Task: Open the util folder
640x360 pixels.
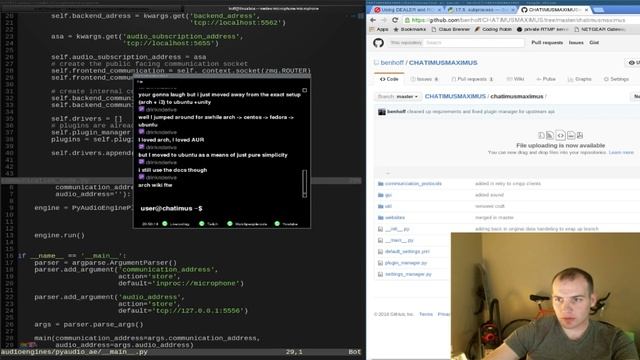Action: (x=388, y=206)
